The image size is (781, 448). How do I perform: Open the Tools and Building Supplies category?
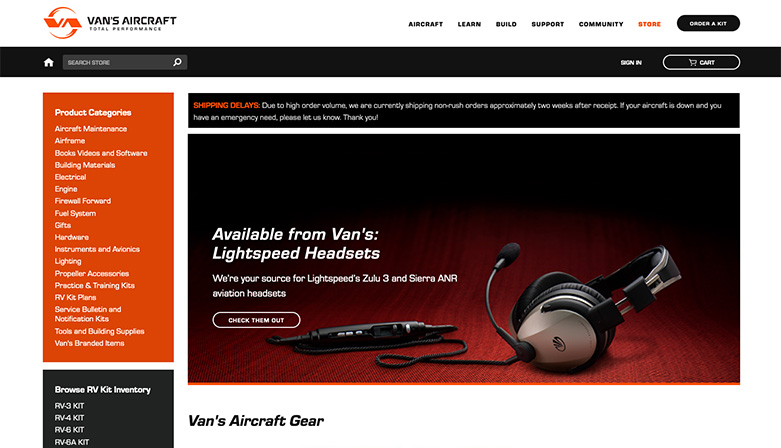point(100,331)
